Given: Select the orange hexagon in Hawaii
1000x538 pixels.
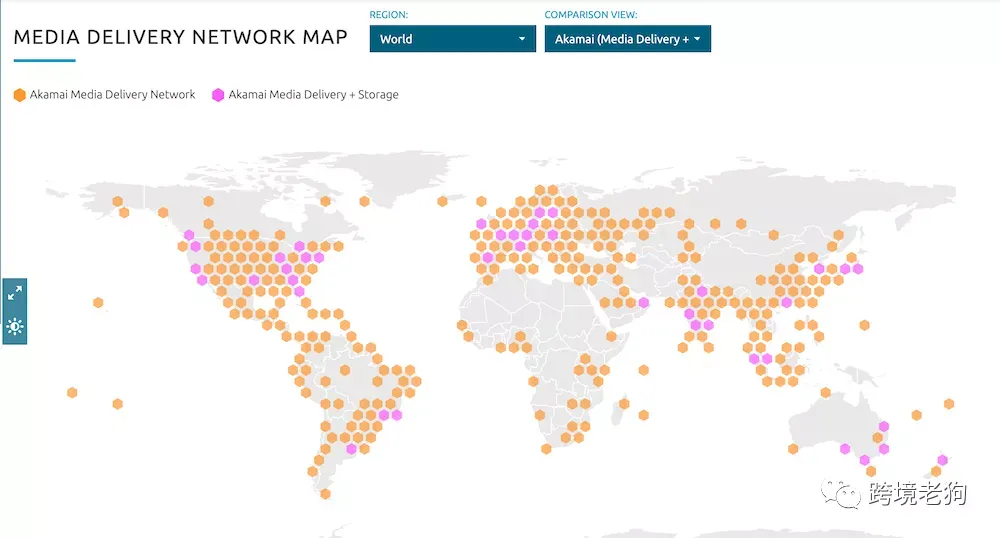Looking at the screenshot, I should (x=98, y=302).
